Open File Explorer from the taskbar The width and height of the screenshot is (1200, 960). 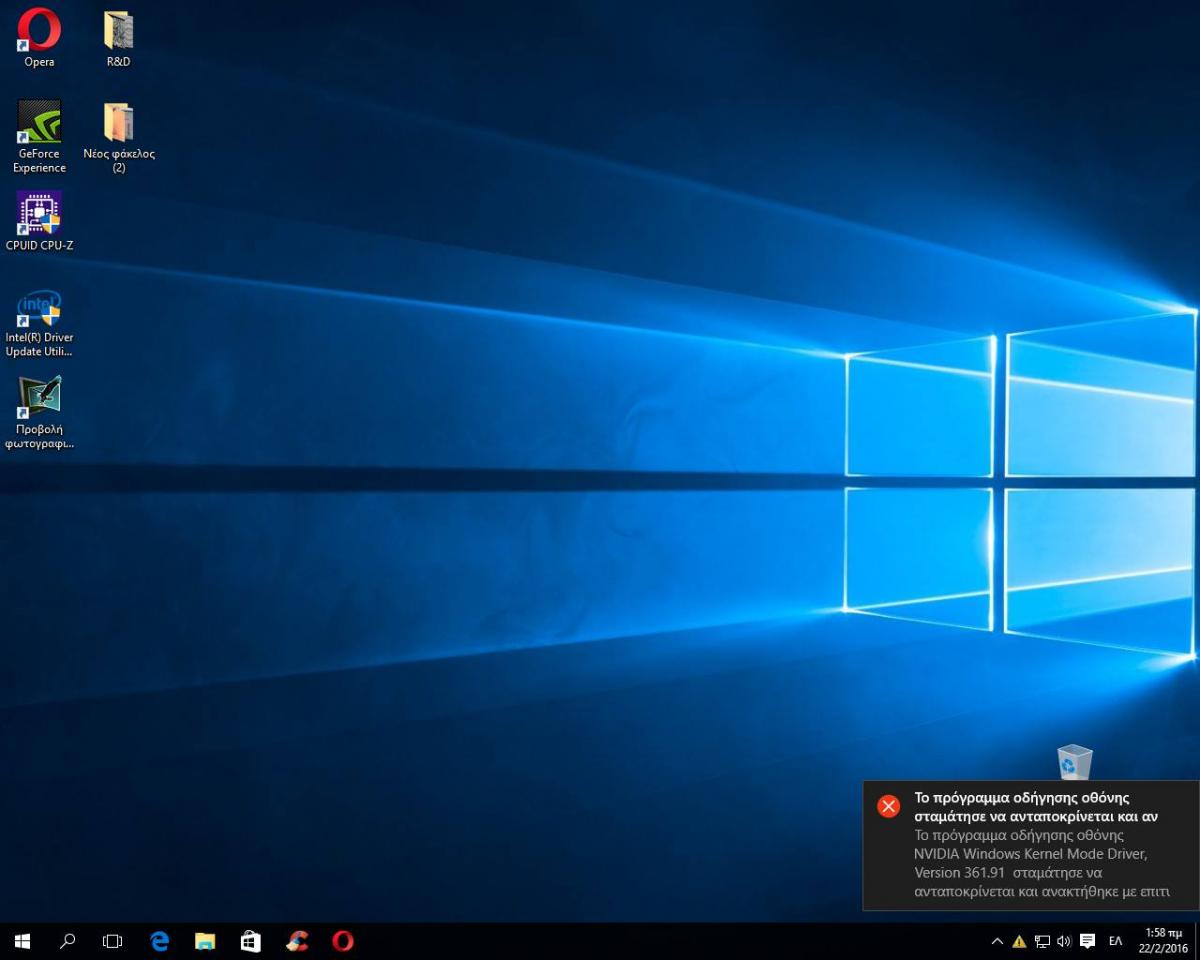tap(205, 941)
